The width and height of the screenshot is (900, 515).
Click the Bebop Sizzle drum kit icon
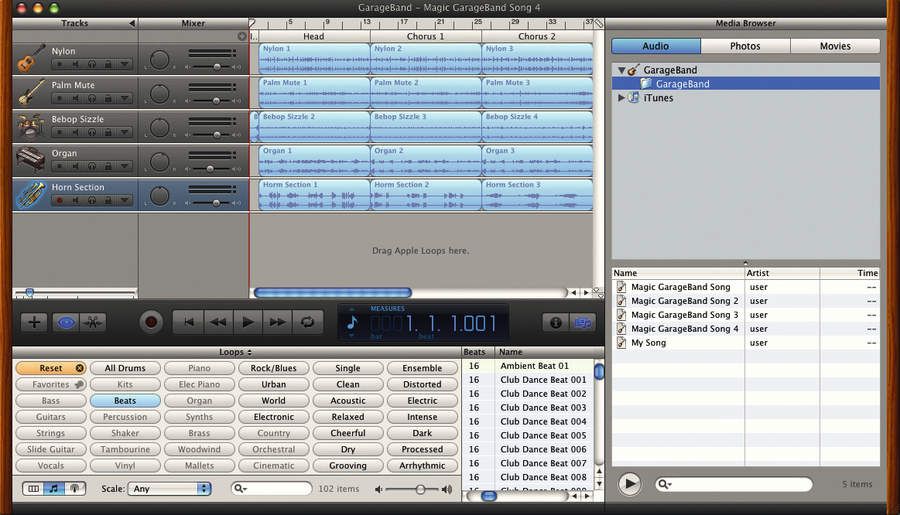30,126
